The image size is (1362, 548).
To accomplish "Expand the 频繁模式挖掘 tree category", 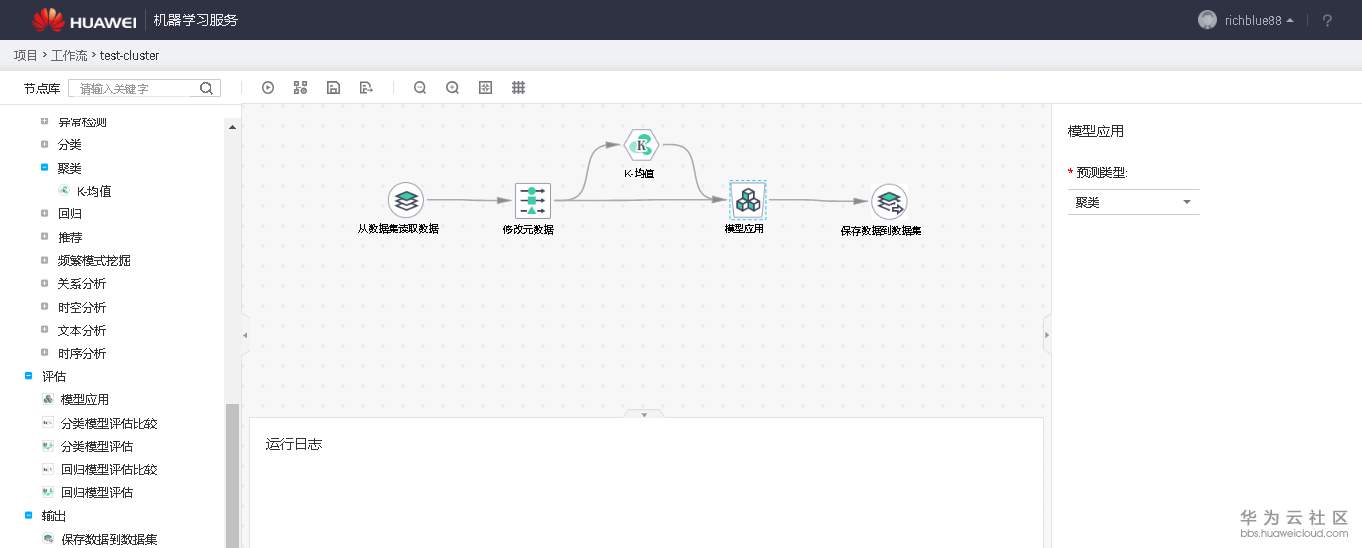I will pos(44,260).
